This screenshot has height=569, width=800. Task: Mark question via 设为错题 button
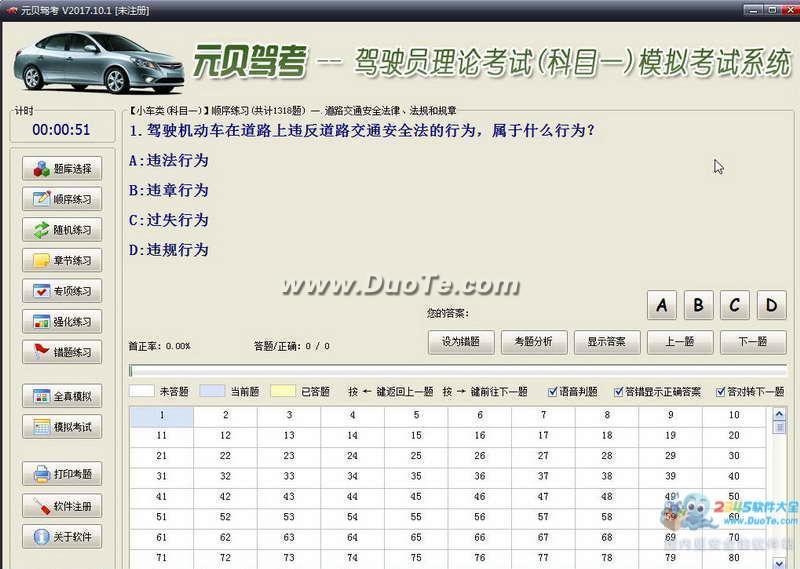coord(461,342)
